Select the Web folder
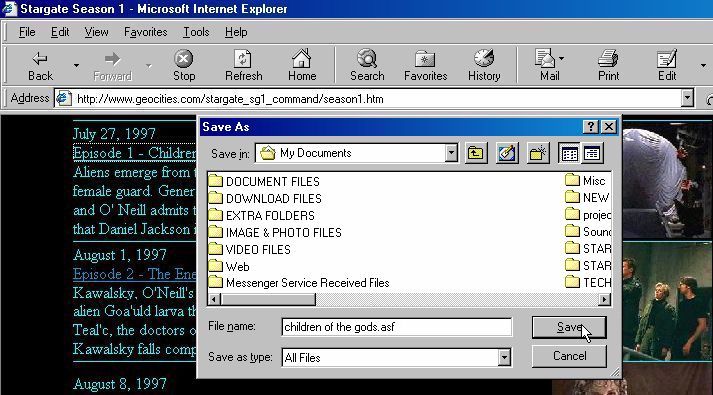Viewport: 713px width, 395px height. (229, 266)
